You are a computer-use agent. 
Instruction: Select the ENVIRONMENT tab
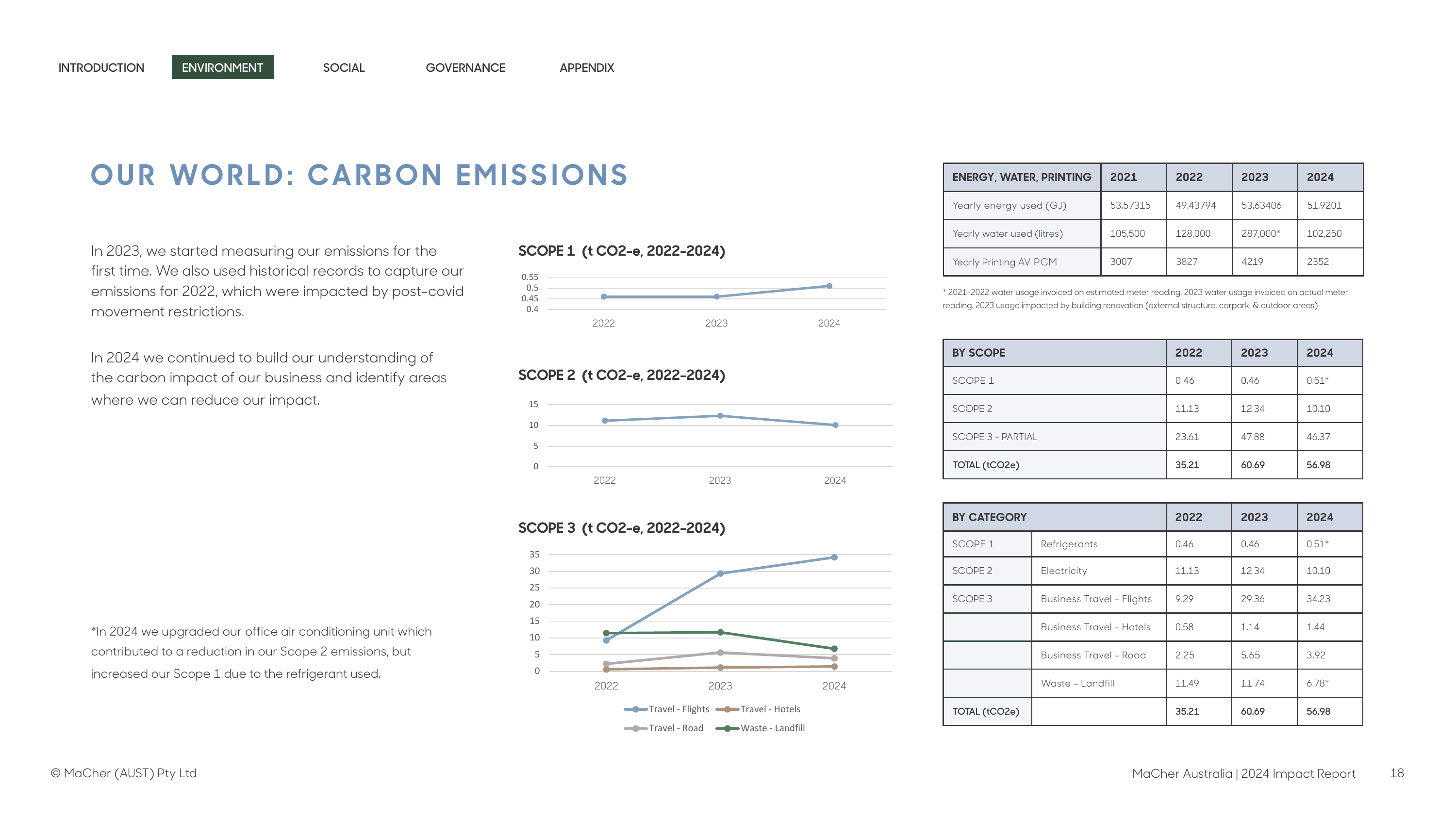click(223, 67)
